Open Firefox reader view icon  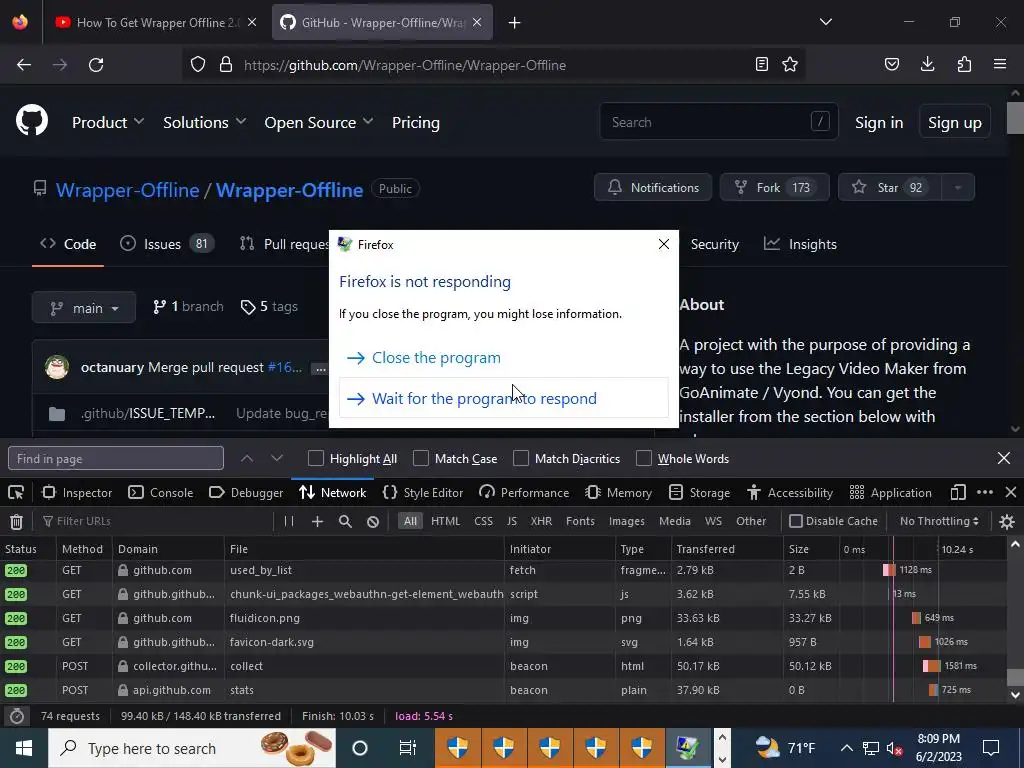coord(761,64)
